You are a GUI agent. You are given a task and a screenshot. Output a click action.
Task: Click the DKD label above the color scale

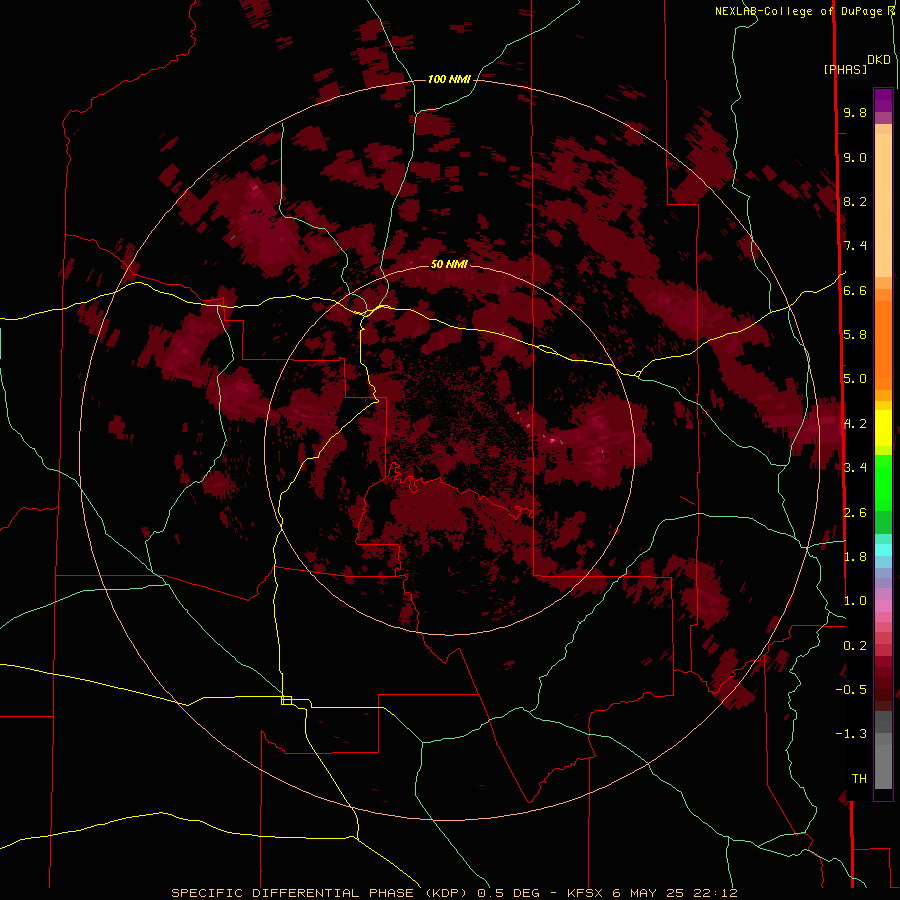(879, 60)
